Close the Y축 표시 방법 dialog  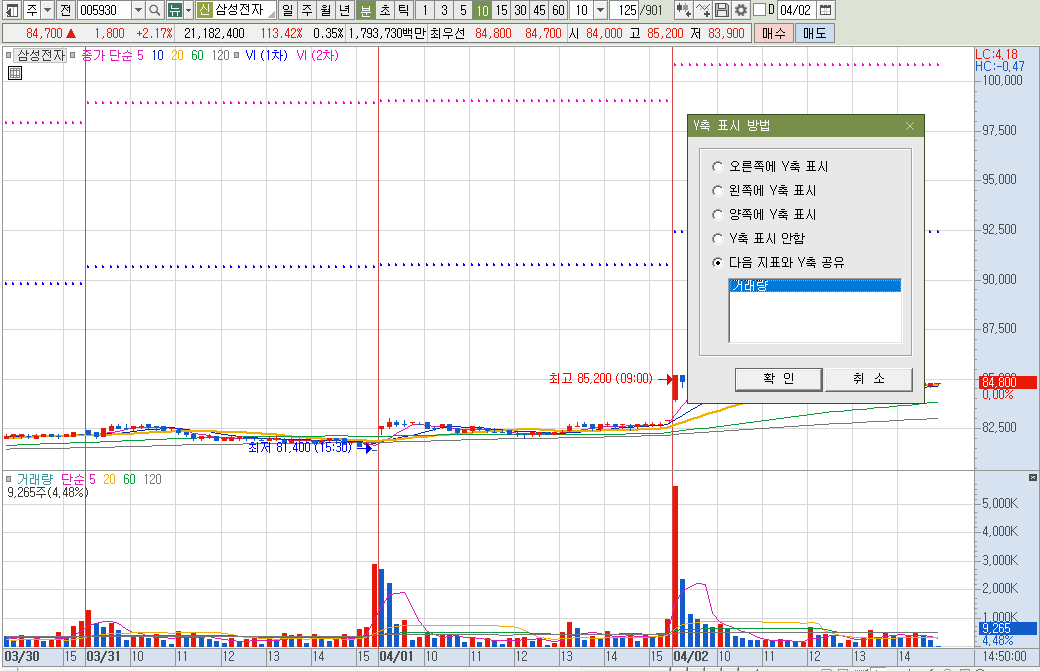click(910, 126)
